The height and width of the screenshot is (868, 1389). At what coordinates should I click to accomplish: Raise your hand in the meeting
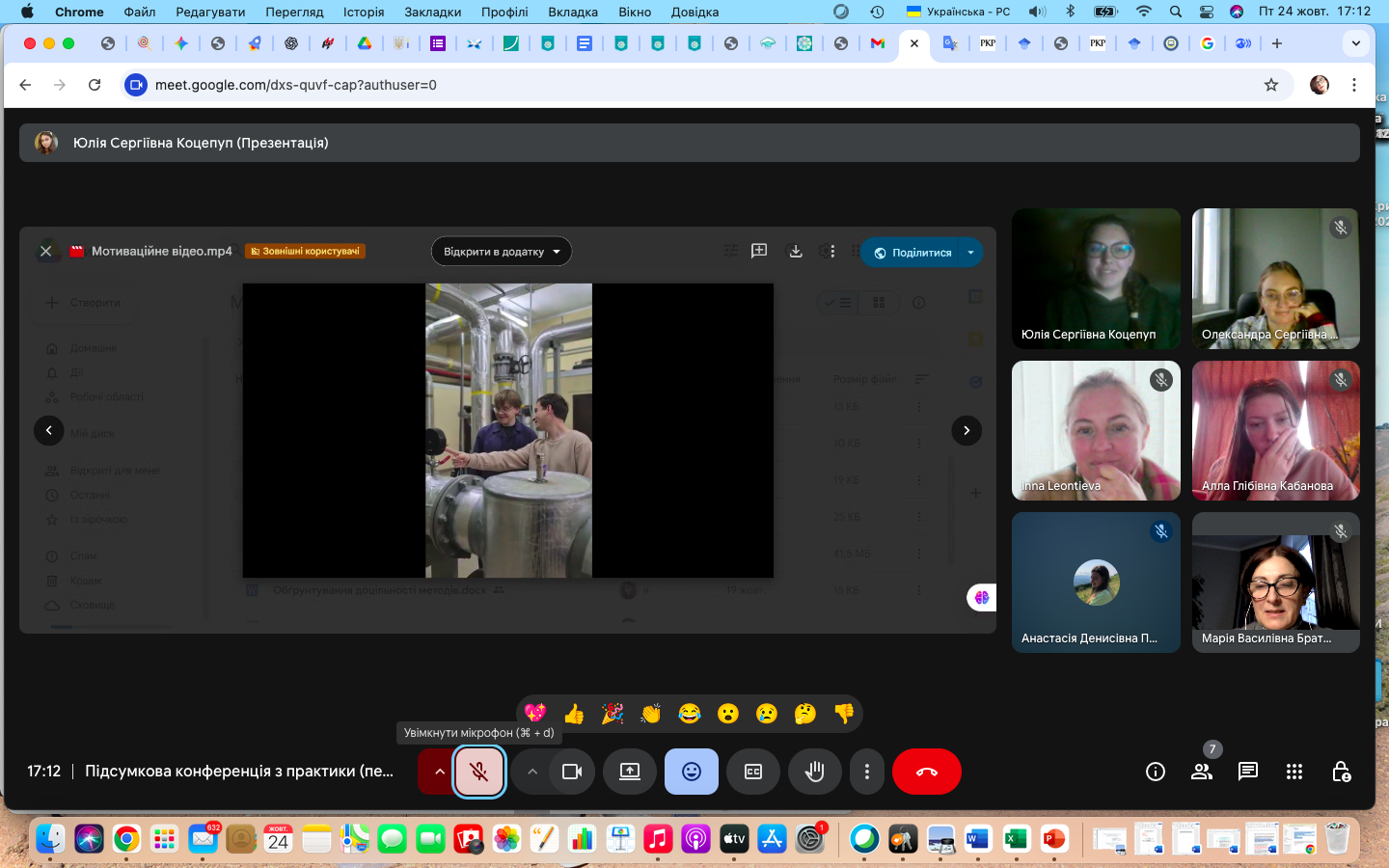point(815,772)
